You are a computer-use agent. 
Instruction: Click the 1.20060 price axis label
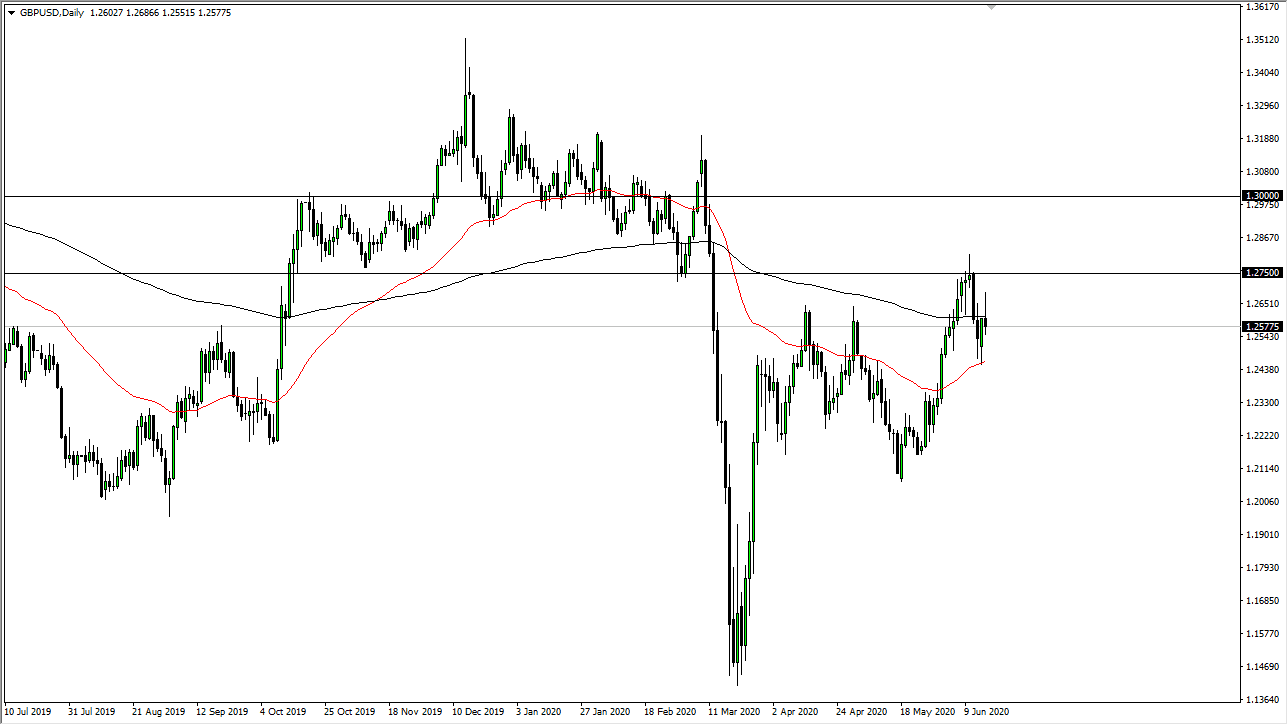click(1262, 502)
